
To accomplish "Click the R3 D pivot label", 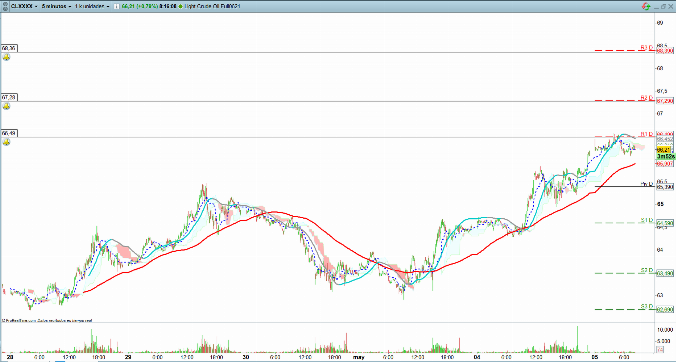I will click(647, 47).
